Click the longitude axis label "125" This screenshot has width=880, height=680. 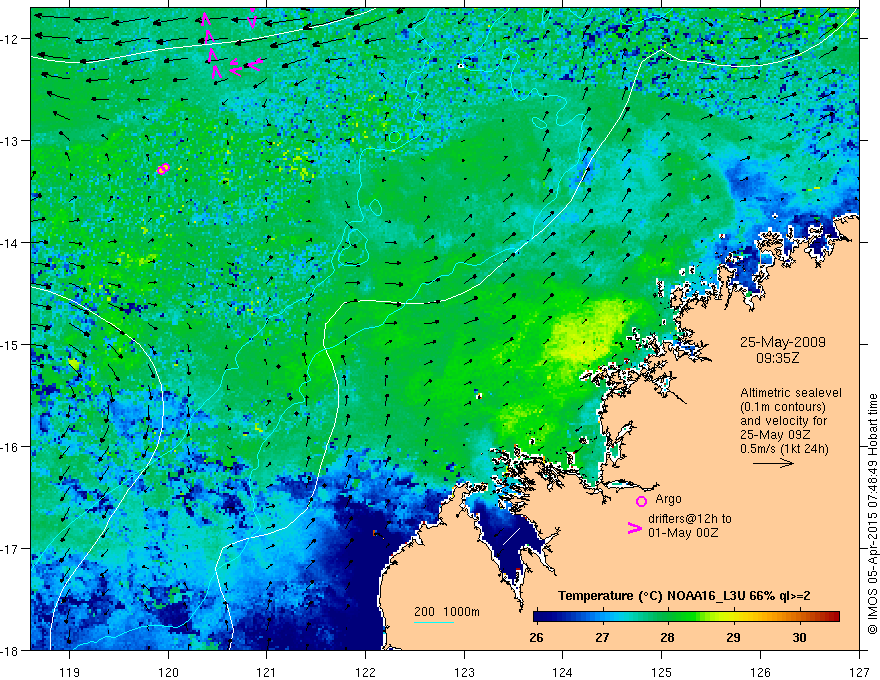[x=662, y=672]
